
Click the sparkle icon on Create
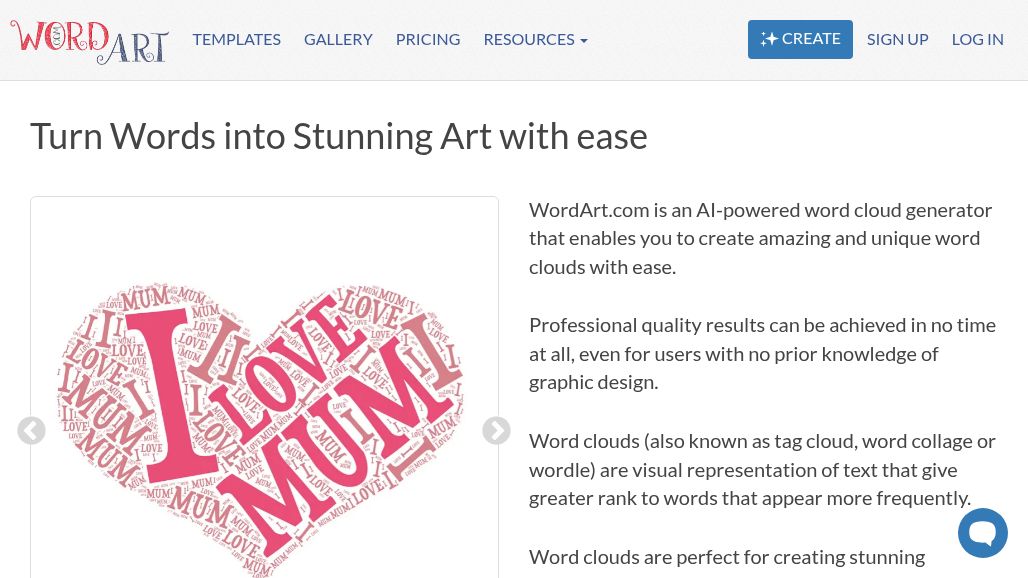pos(768,39)
